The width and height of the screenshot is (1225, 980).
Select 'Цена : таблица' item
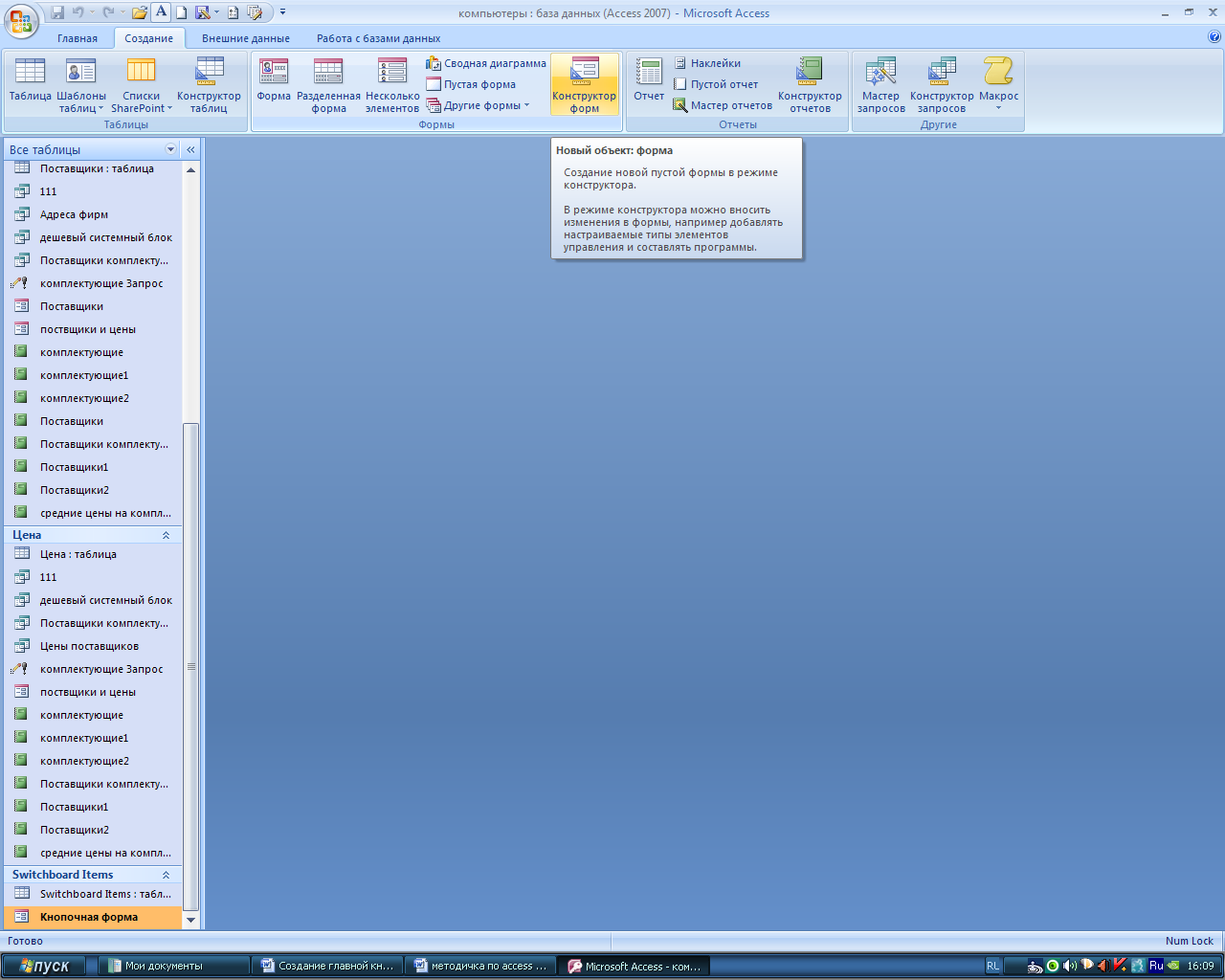93,554
